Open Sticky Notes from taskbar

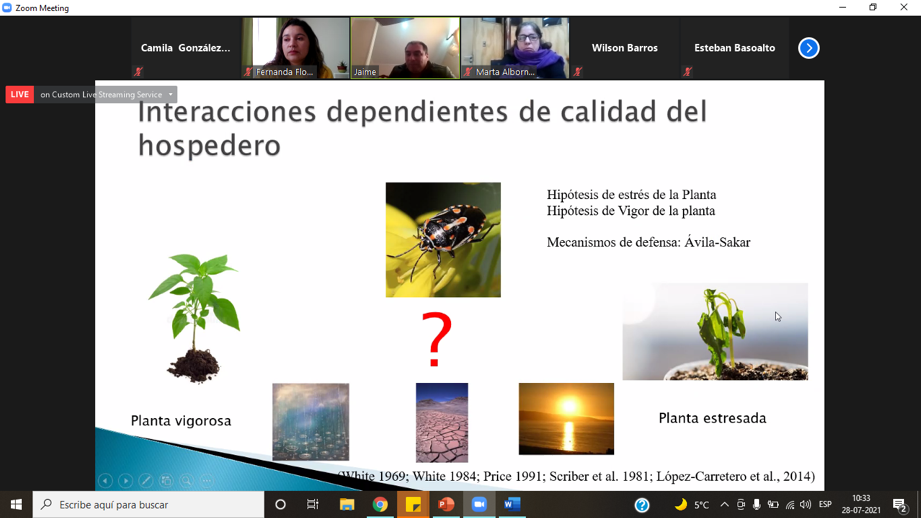pyautogui.click(x=413, y=504)
